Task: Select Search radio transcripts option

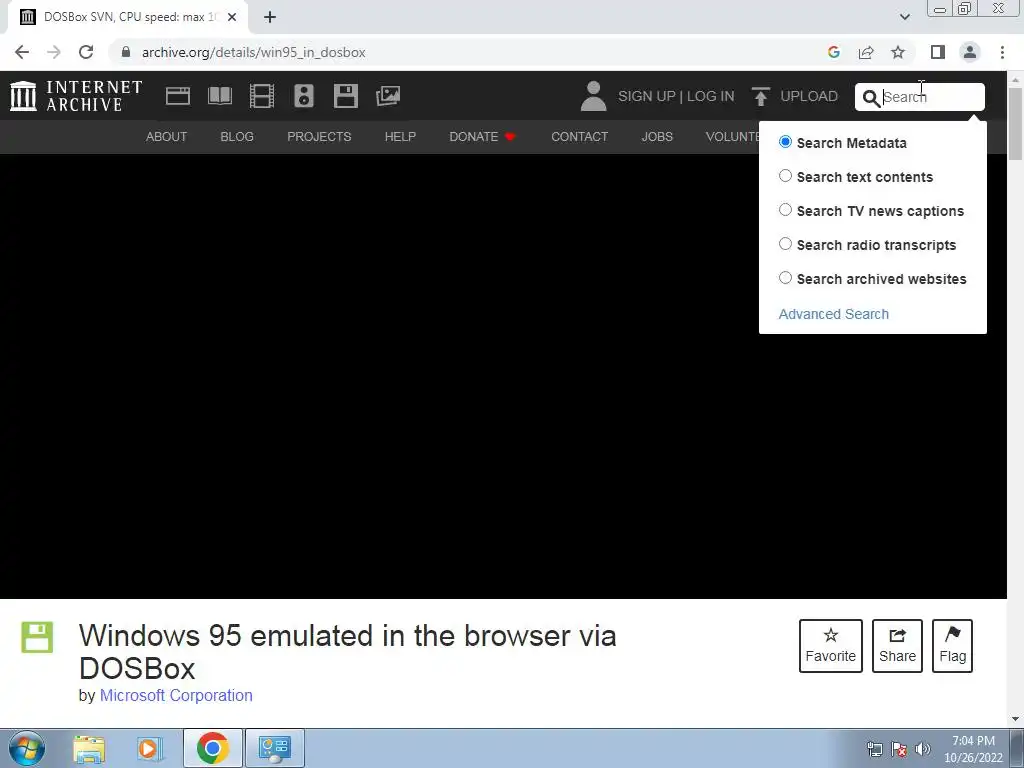Action: click(785, 244)
